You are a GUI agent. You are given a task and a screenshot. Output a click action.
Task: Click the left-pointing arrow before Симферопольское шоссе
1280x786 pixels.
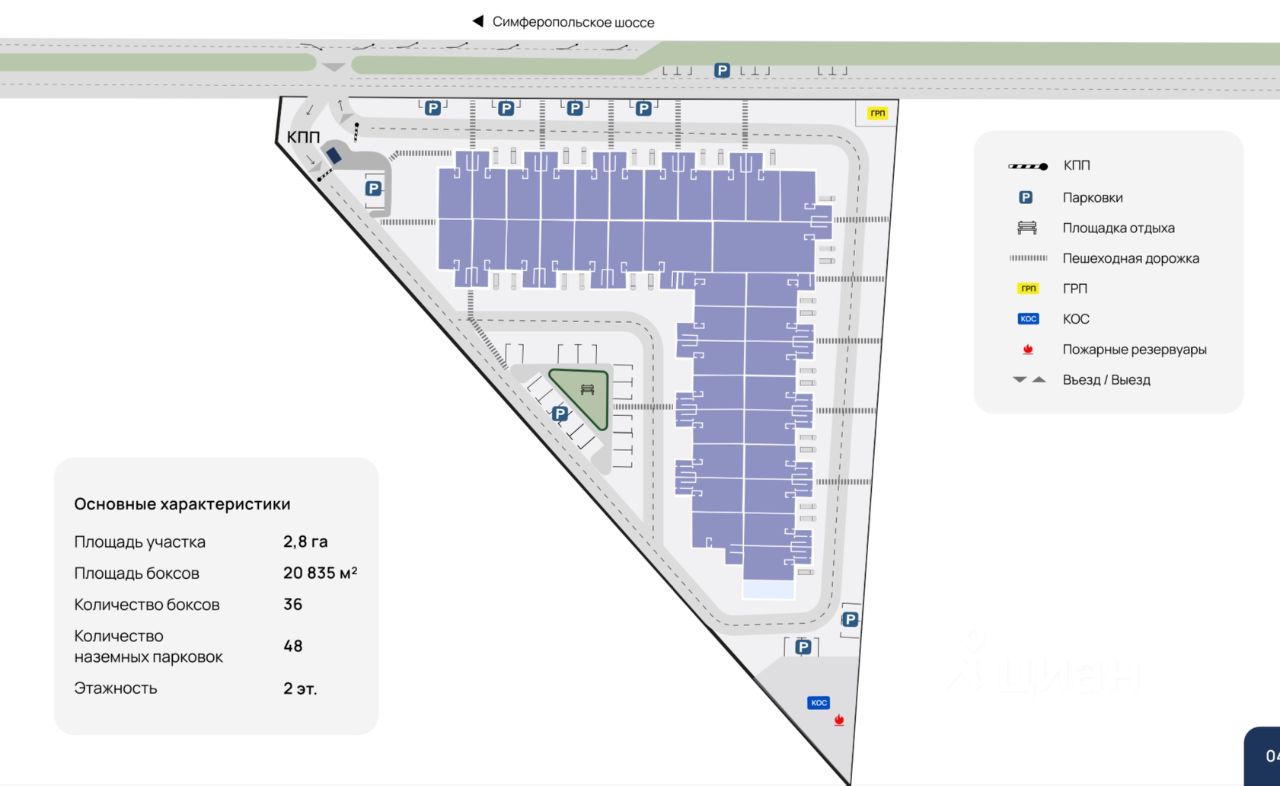tap(478, 21)
